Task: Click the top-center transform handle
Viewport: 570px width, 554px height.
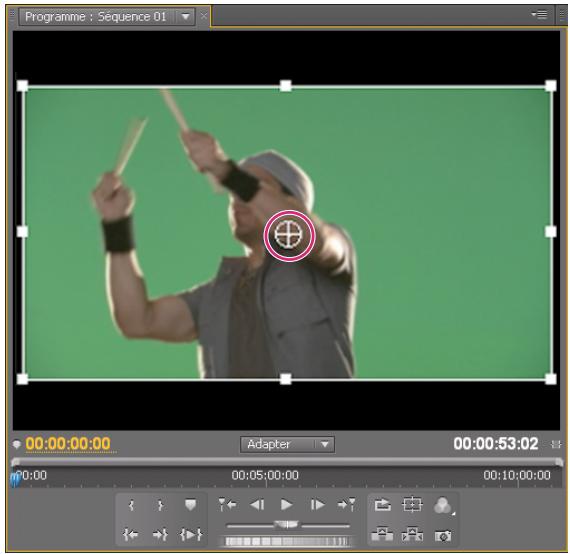Action: coord(286,86)
